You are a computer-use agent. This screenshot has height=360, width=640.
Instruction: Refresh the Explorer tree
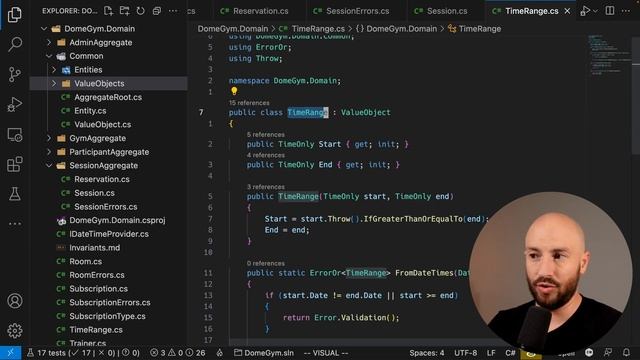pyautogui.click(x=141, y=11)
